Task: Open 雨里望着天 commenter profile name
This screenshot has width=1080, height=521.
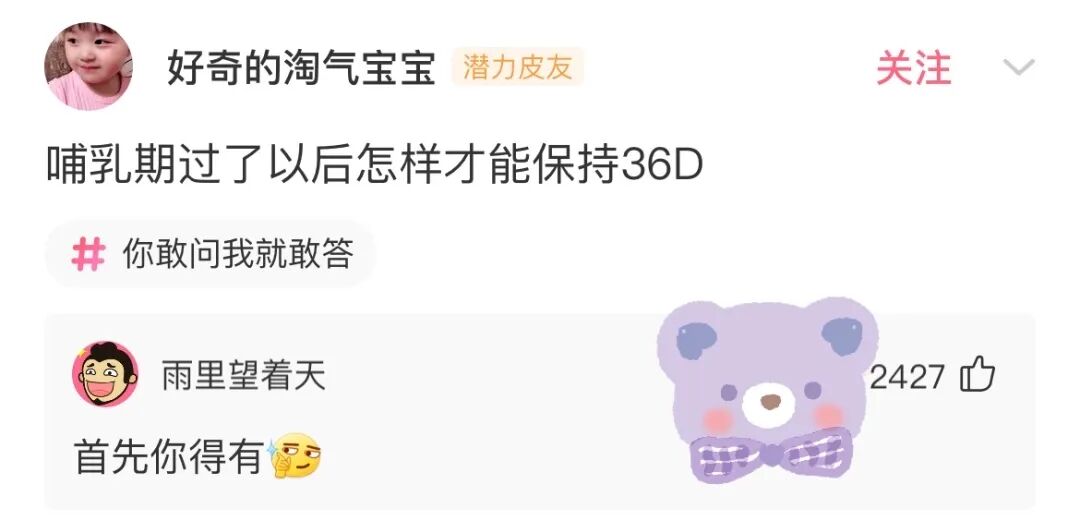Action: click(243, 377)
